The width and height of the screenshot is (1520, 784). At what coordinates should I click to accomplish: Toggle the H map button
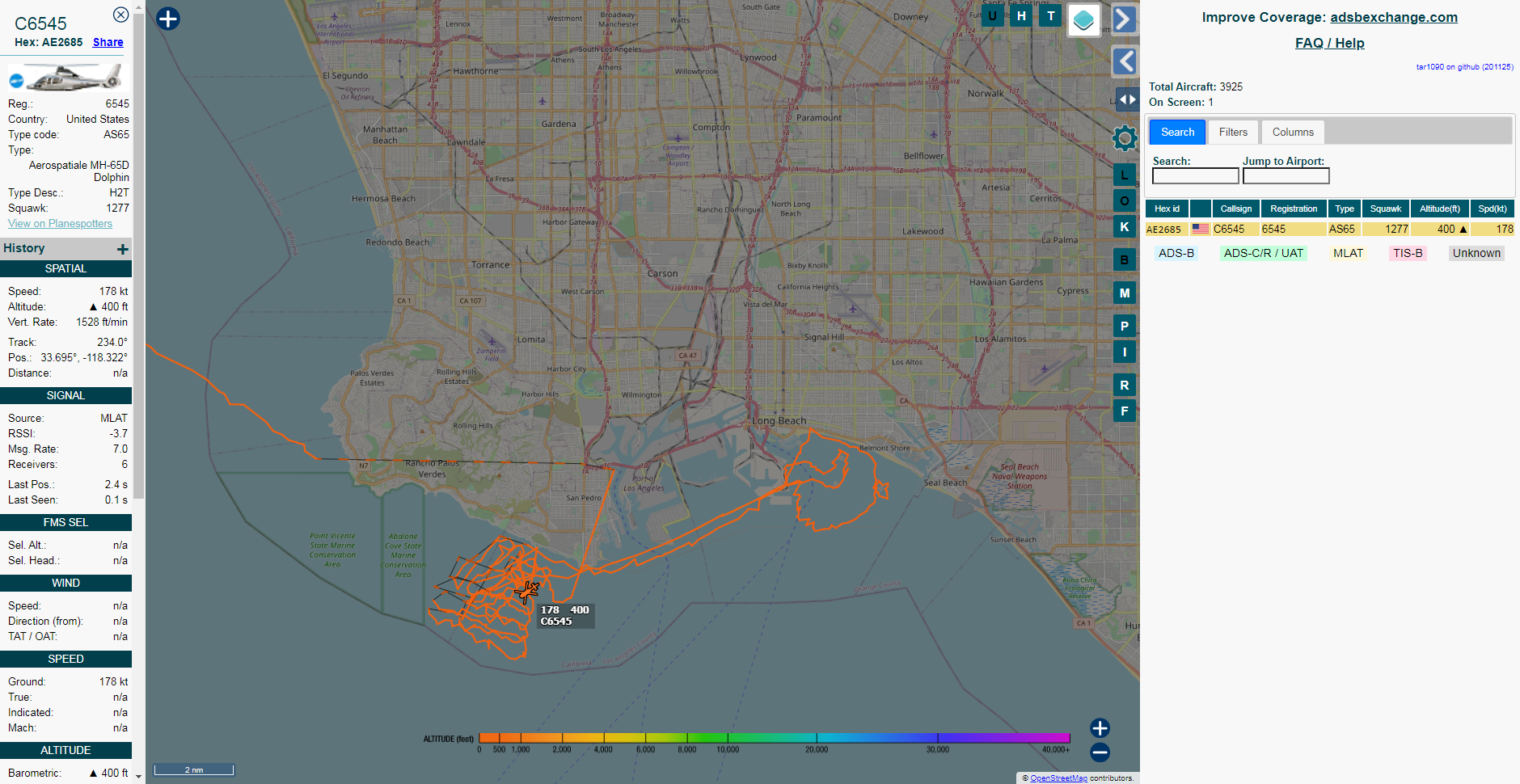[x=1021, y=15]
